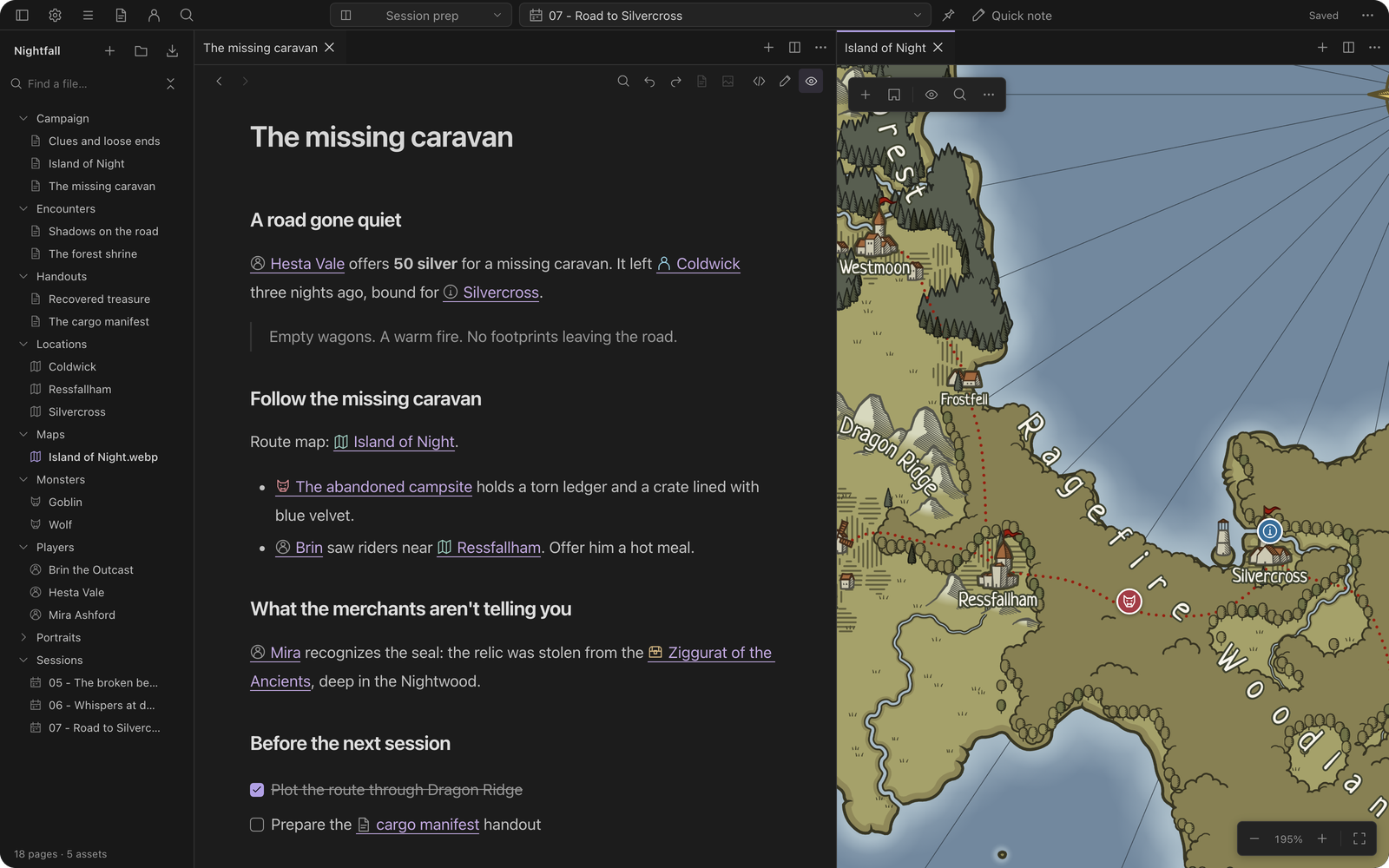The width and height of the screenshot is (1389, 868).
Task: Open settings gear in top bar
Action: (56, 16)
